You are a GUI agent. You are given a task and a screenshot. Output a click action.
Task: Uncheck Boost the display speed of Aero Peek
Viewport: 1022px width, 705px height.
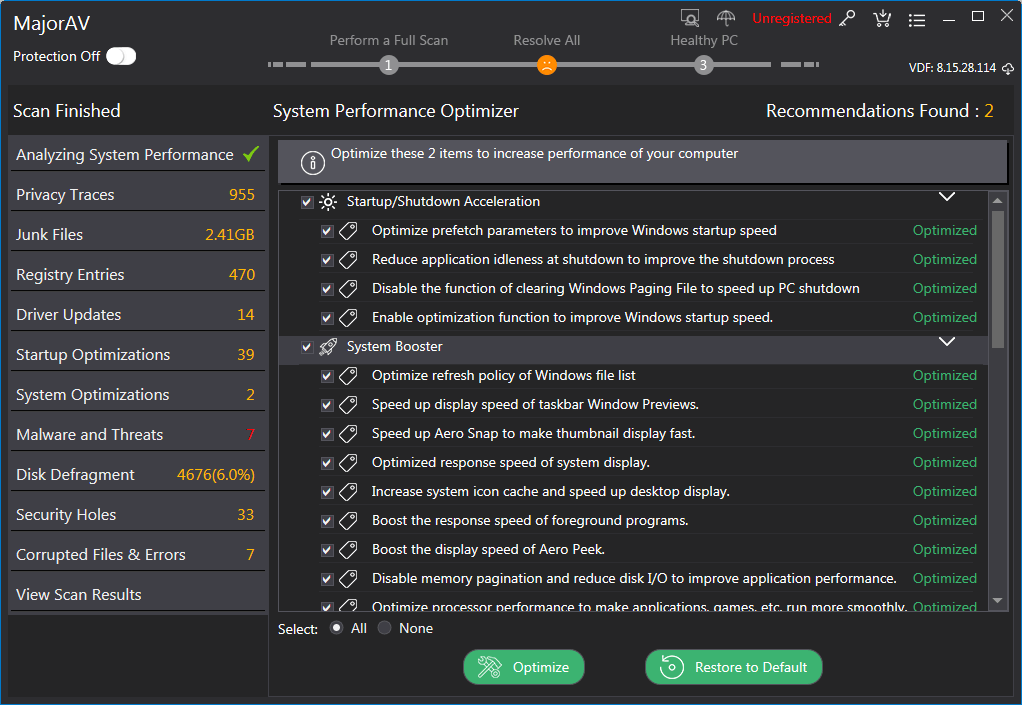point(327,550)
